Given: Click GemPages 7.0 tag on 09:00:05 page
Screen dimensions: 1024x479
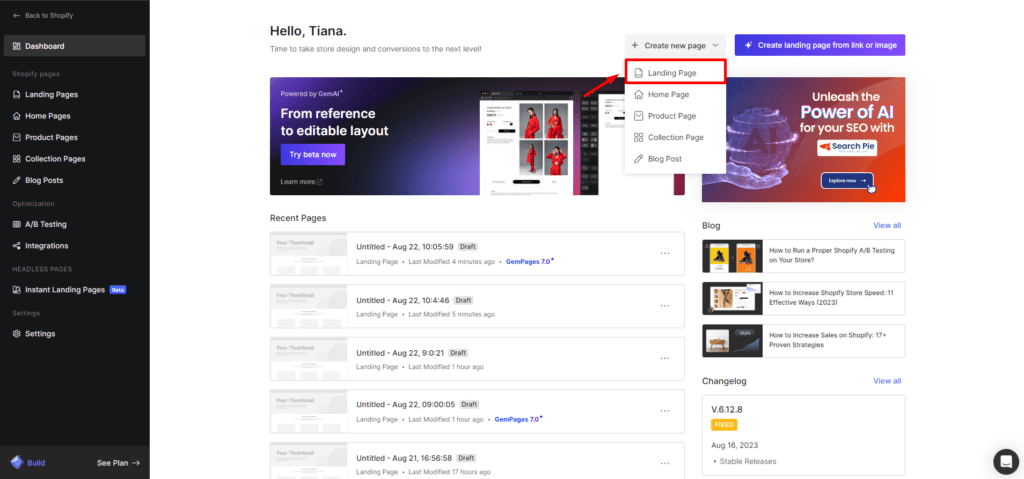Looking at the screenshot, I should (518, 419).
